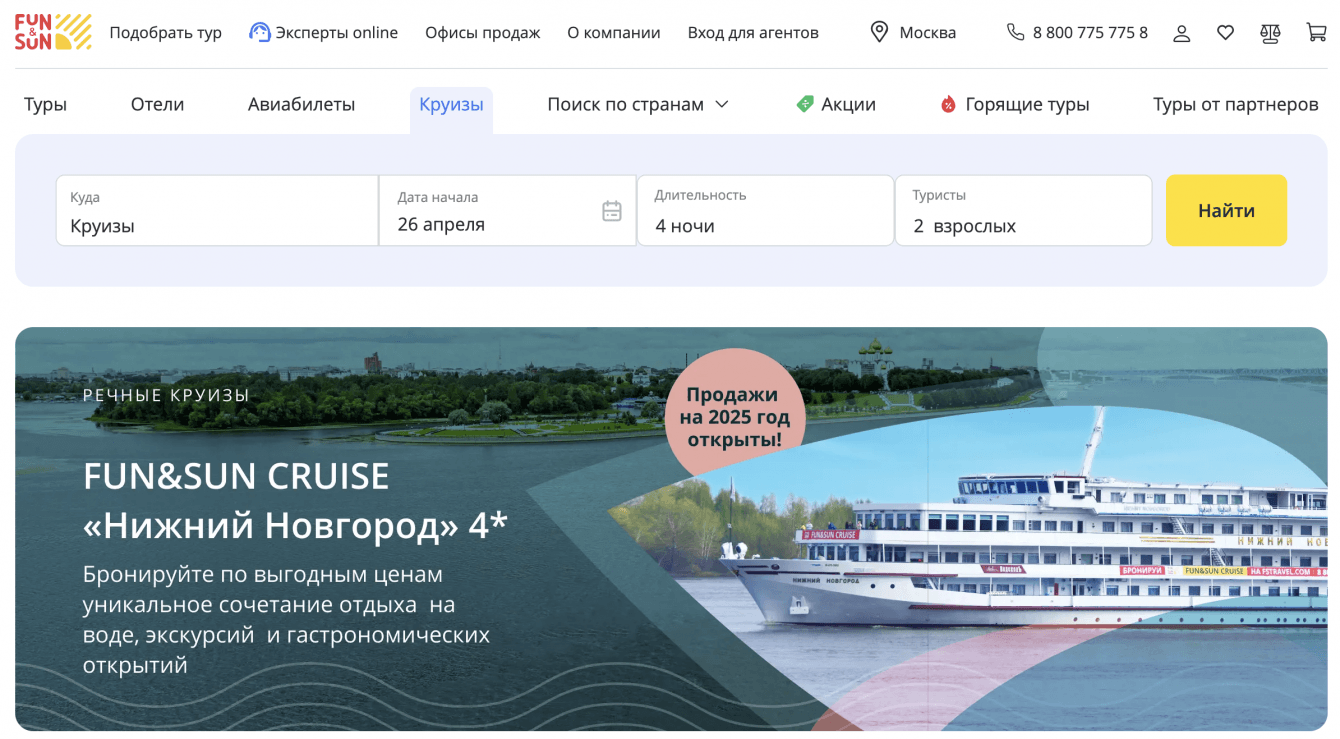Click the phone number 8 800 775 775 8
This screenshot has height=739, width=1340.
click(x=1090, y=33)
